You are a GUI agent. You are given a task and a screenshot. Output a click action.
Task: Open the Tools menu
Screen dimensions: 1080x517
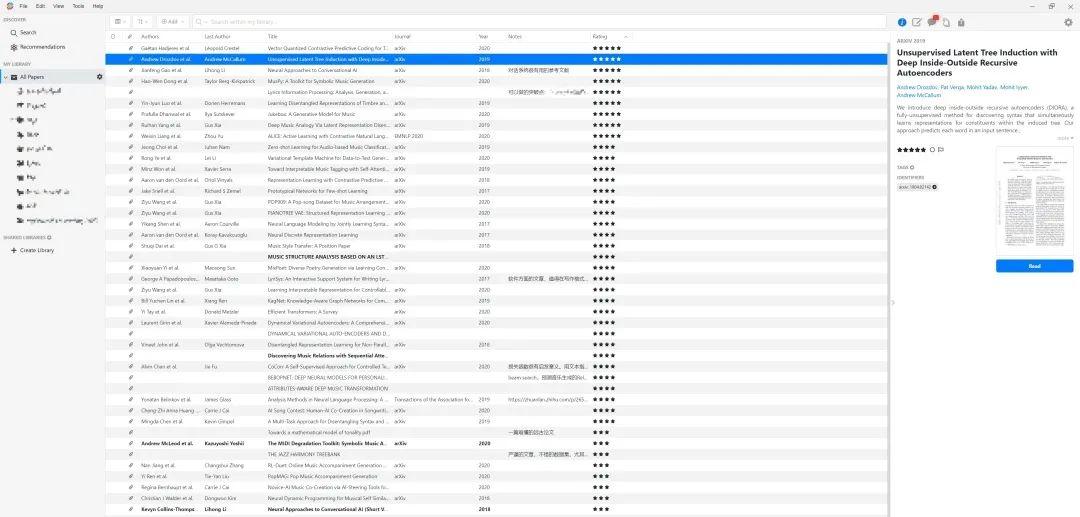point(77,6)
